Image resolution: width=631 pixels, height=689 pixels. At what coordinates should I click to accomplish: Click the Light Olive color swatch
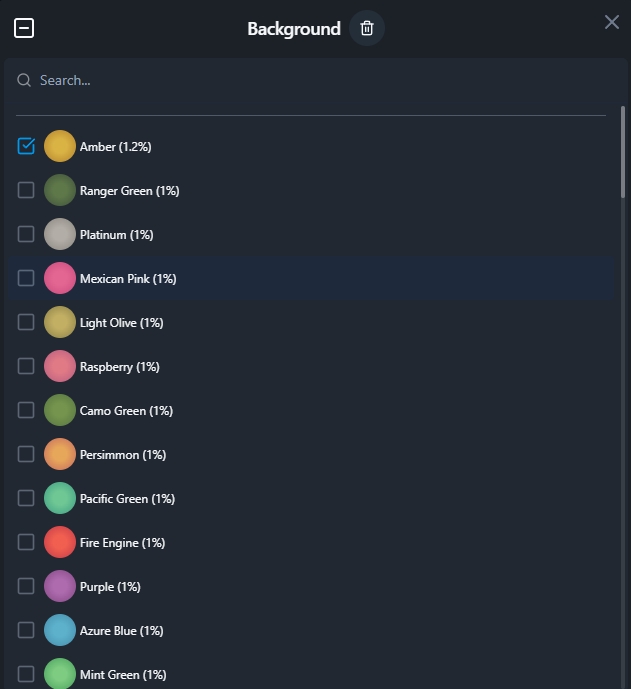(x=60, y=322)
